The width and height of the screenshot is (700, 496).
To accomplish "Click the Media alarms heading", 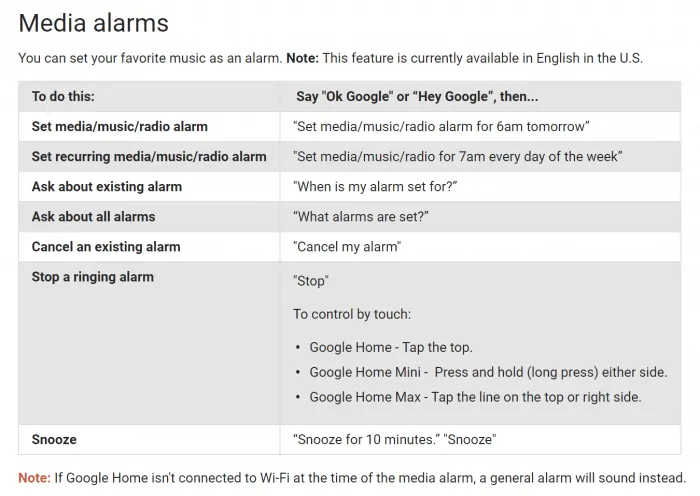I will point(93,23).
